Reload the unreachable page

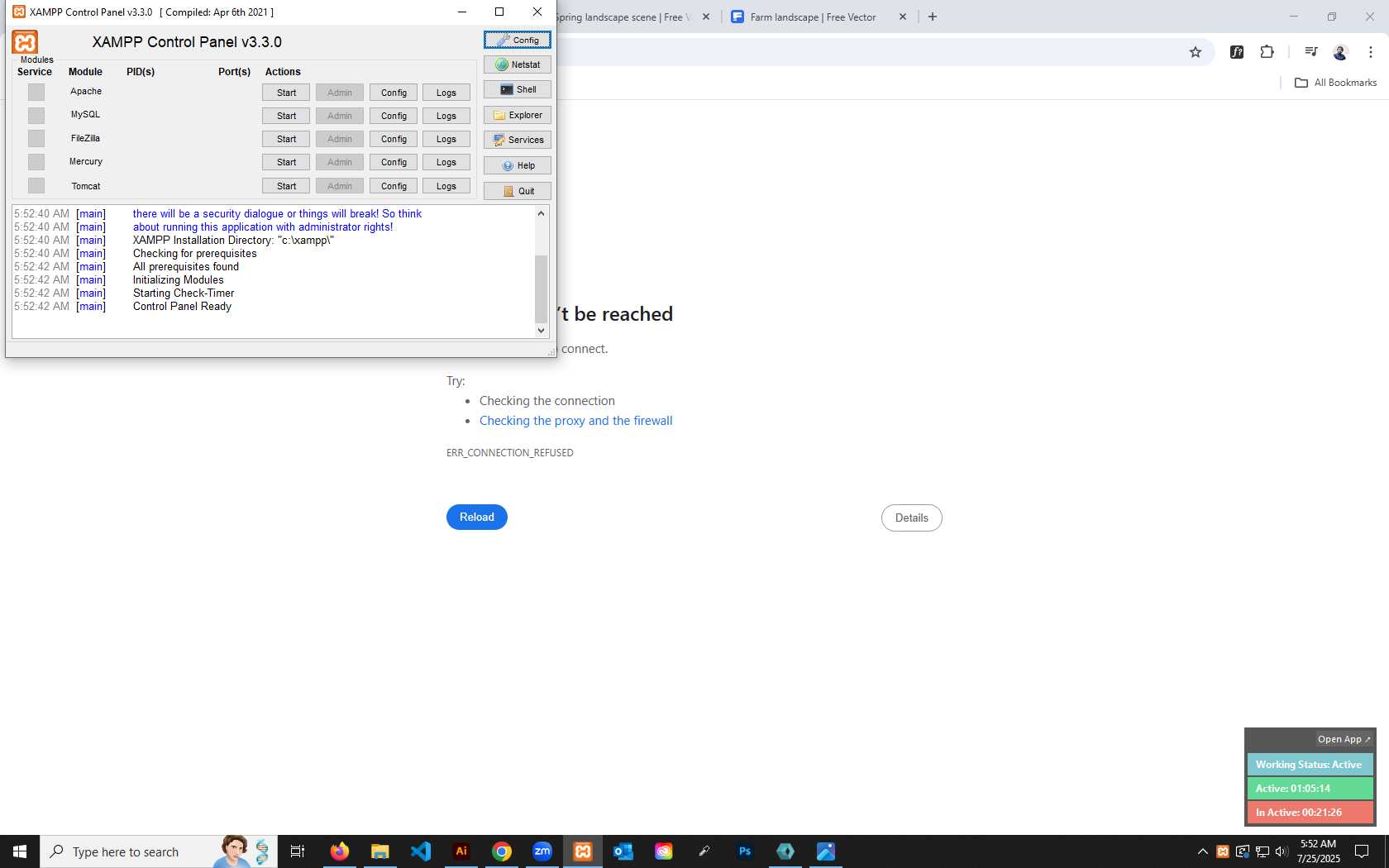[477, 517]
